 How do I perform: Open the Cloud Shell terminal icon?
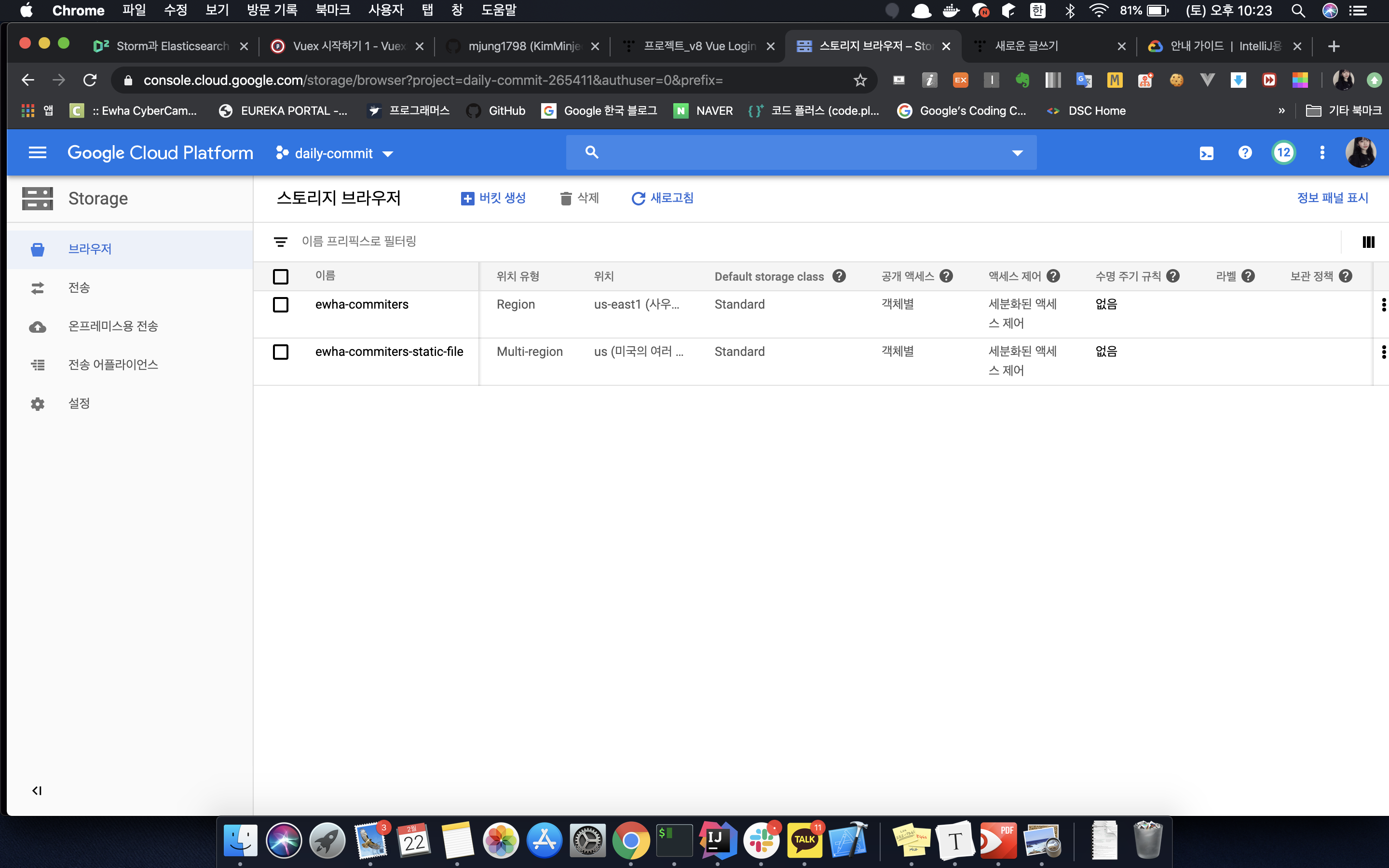pos(1207,153)
